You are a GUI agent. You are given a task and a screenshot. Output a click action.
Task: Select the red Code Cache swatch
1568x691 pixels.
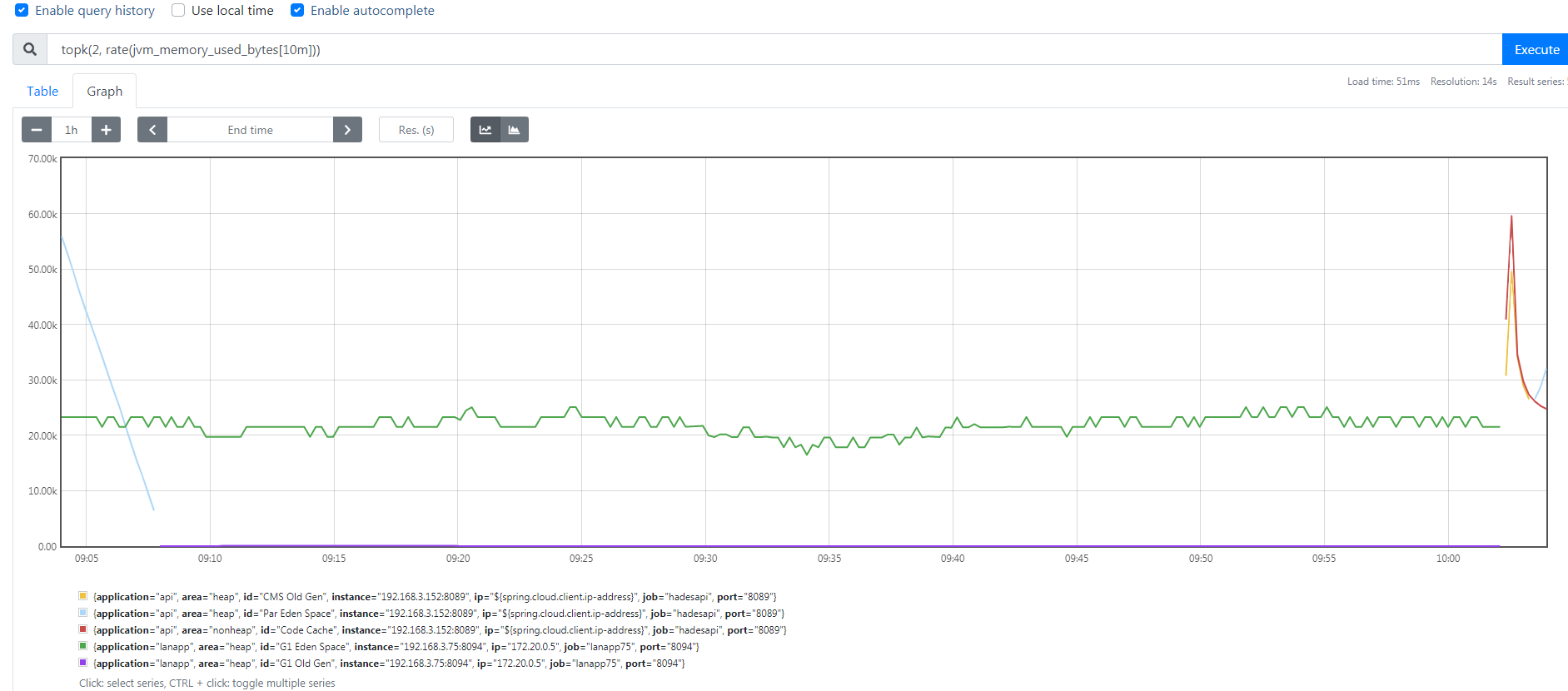click(x=83, y=629)
